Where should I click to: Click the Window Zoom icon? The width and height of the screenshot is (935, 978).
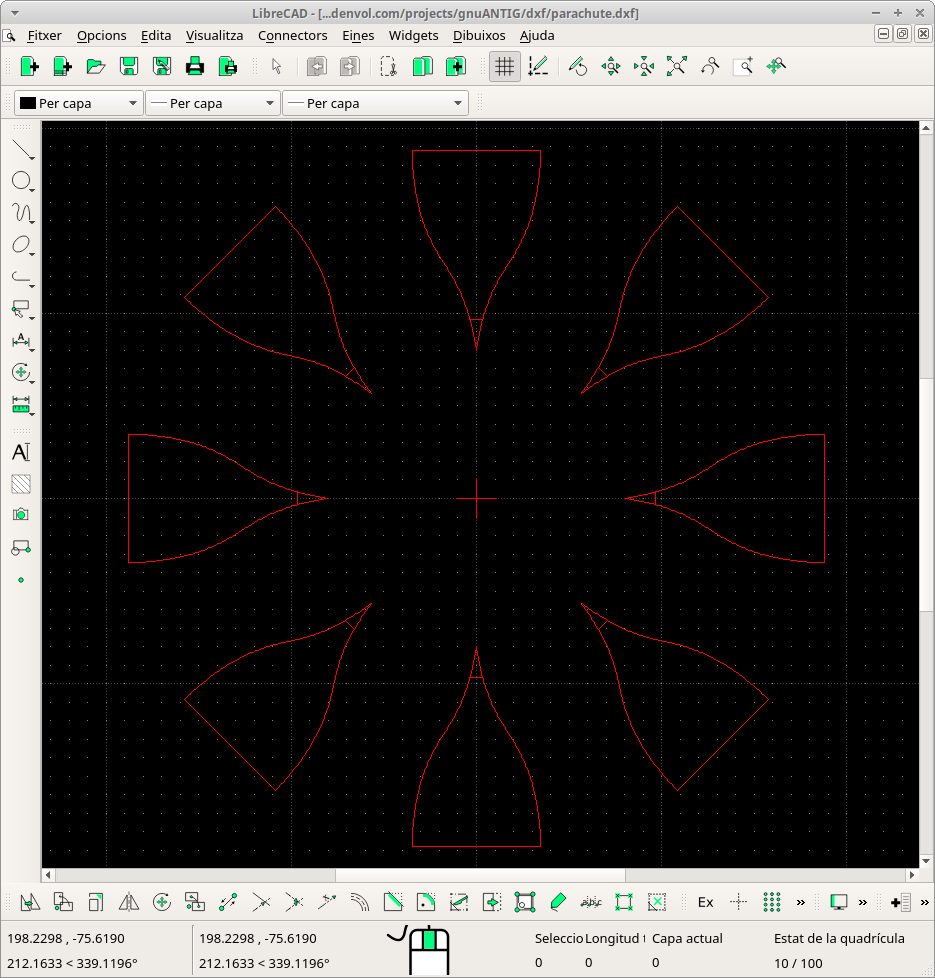click(743, 66)
